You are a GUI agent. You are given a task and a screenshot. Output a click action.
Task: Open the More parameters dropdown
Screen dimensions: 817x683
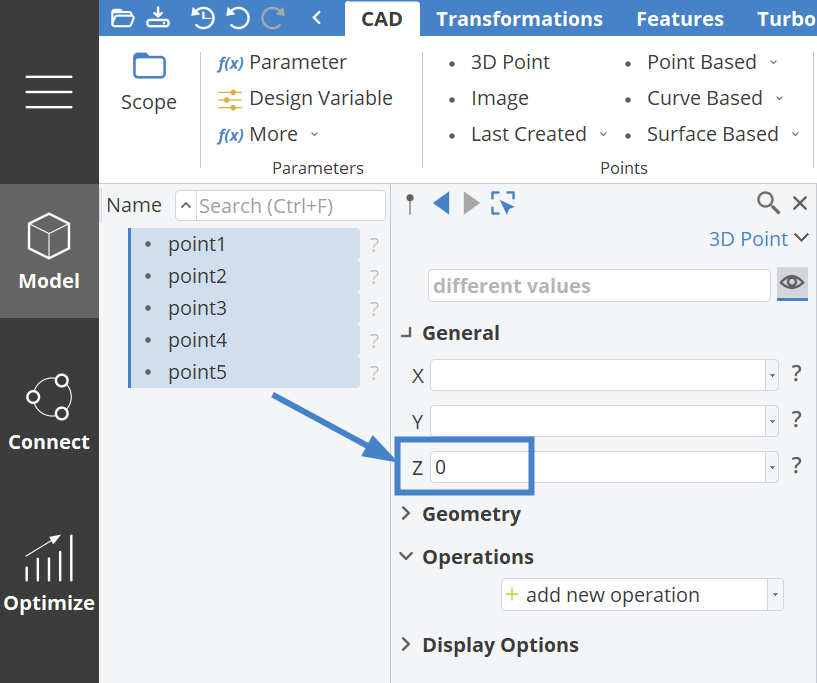[268, 134]
